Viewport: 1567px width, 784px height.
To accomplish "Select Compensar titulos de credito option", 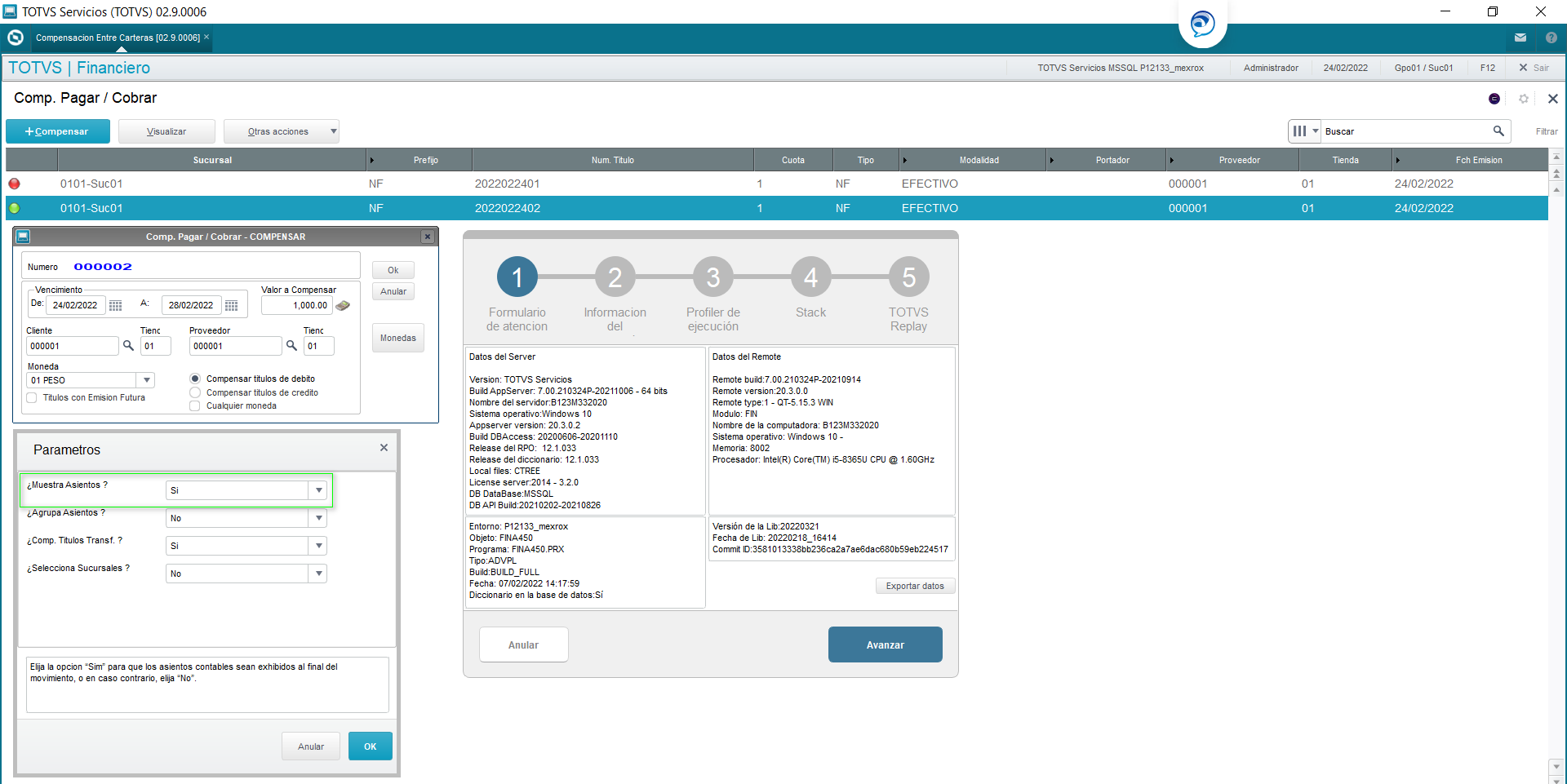I will tap(195, 392).
